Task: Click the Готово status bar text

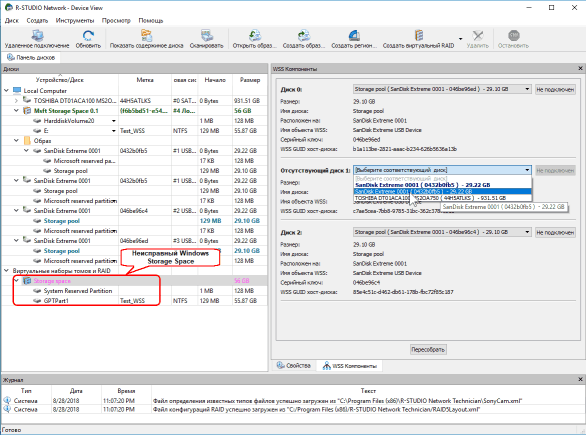Action: click(12, 430)
